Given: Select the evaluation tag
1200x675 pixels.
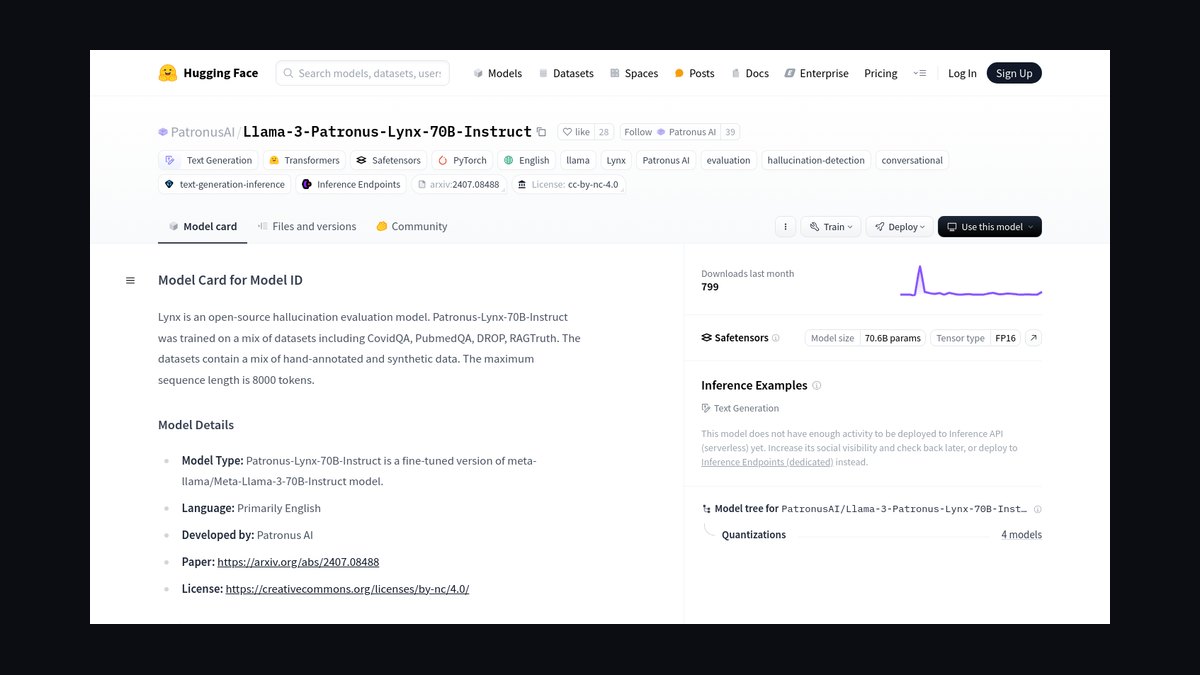Looking at the screenshot, I should point(728,160).
